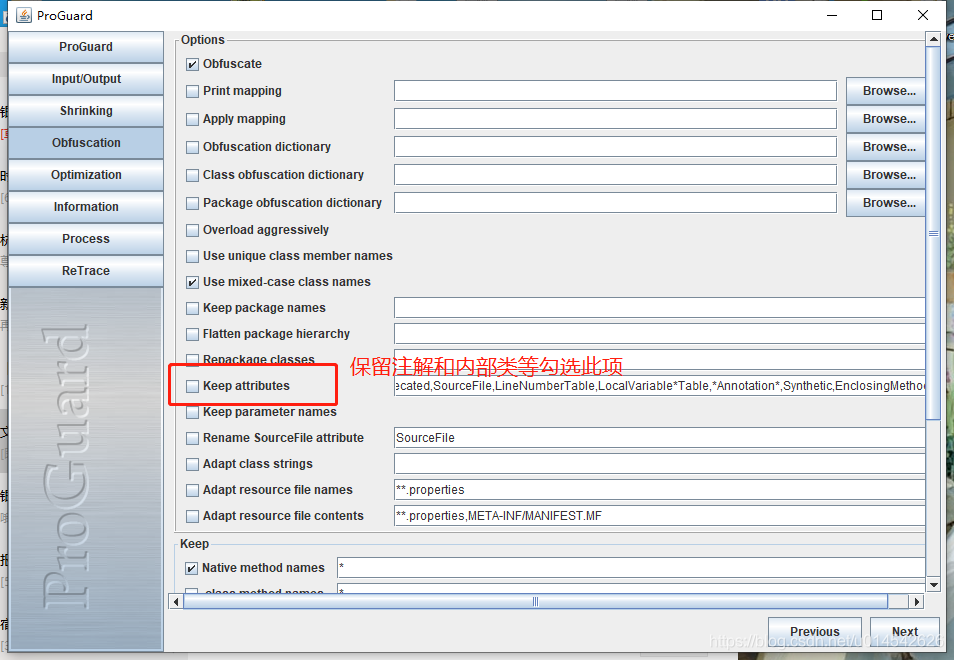This screenshot has height=660, width=954.
Task: Browse for the Apply mapping file
Action: point(886,119)
